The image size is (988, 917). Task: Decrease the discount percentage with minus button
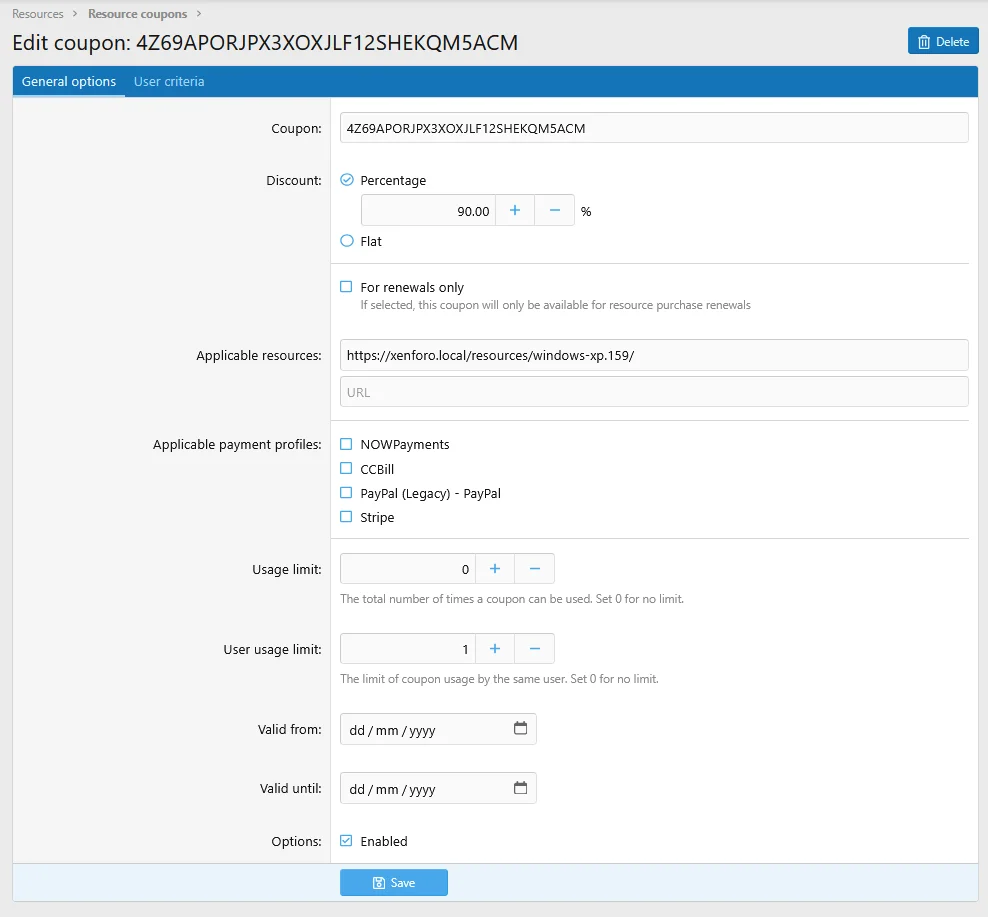pyautogui.click(x=554, y=211)
